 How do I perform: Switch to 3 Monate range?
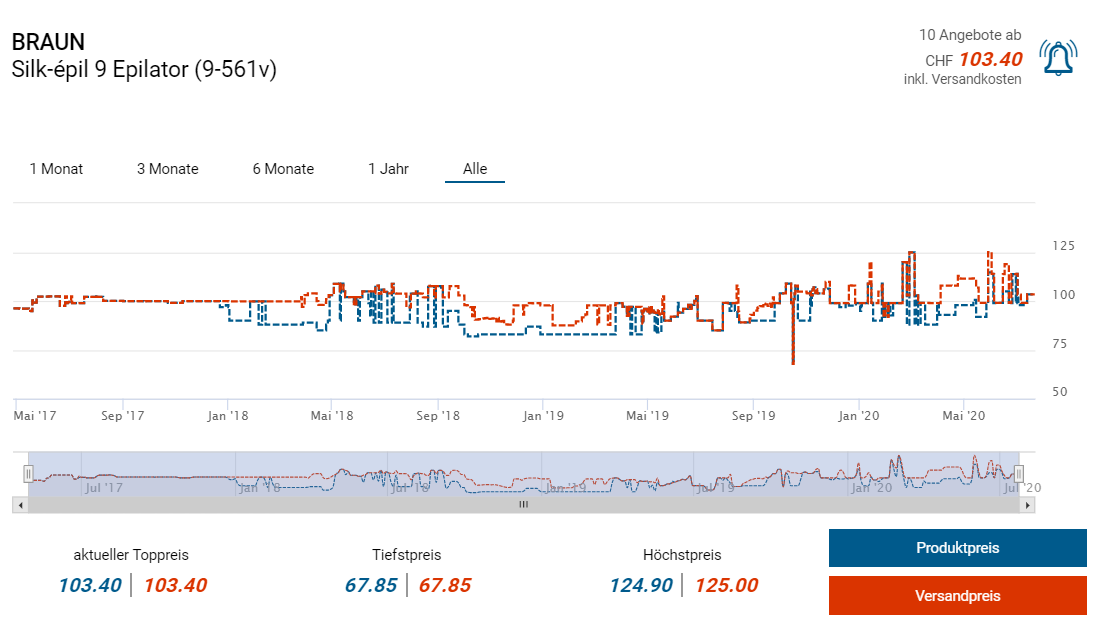(x=168, y=169)
